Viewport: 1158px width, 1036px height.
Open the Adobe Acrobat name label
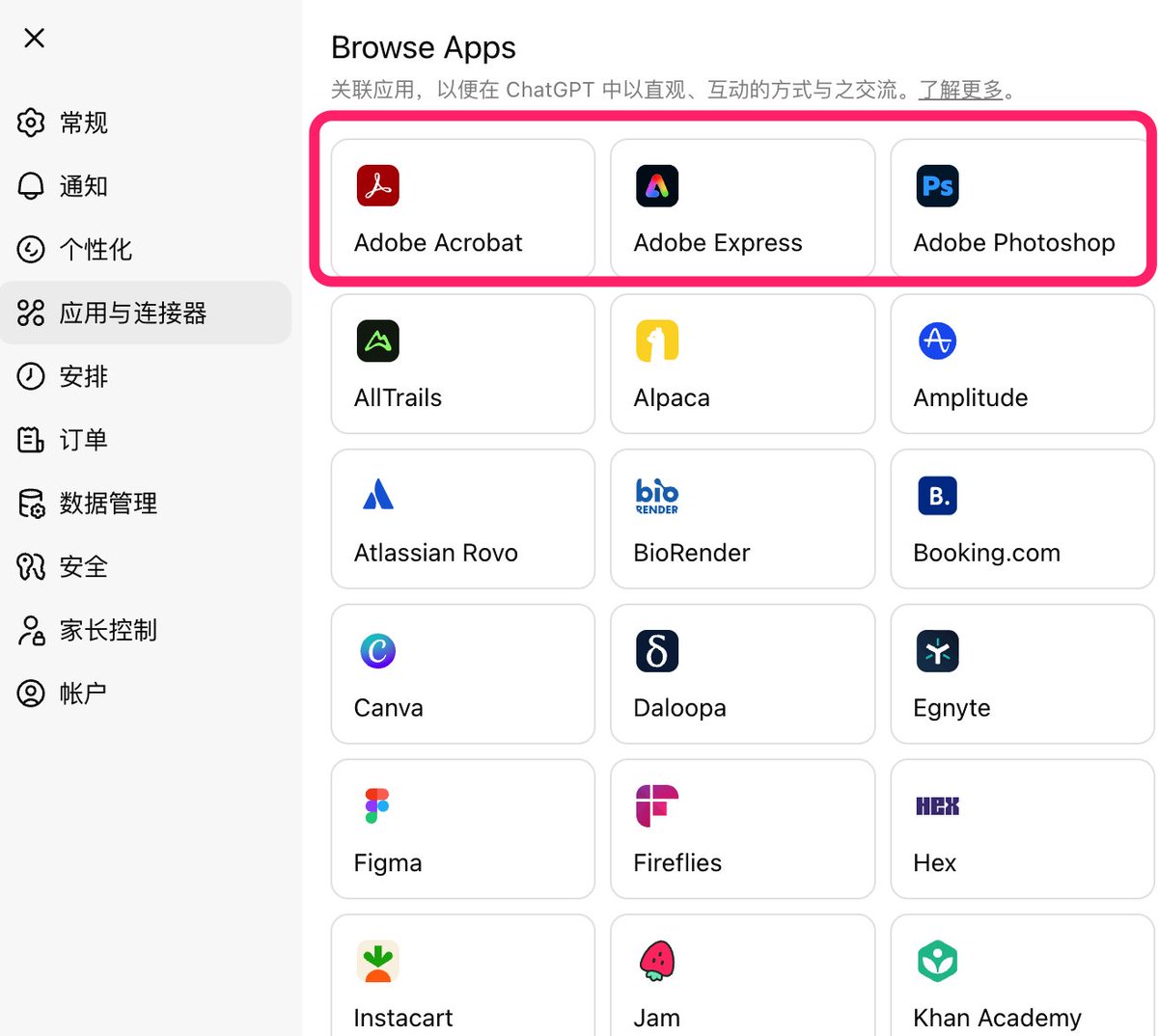point(438,242)
